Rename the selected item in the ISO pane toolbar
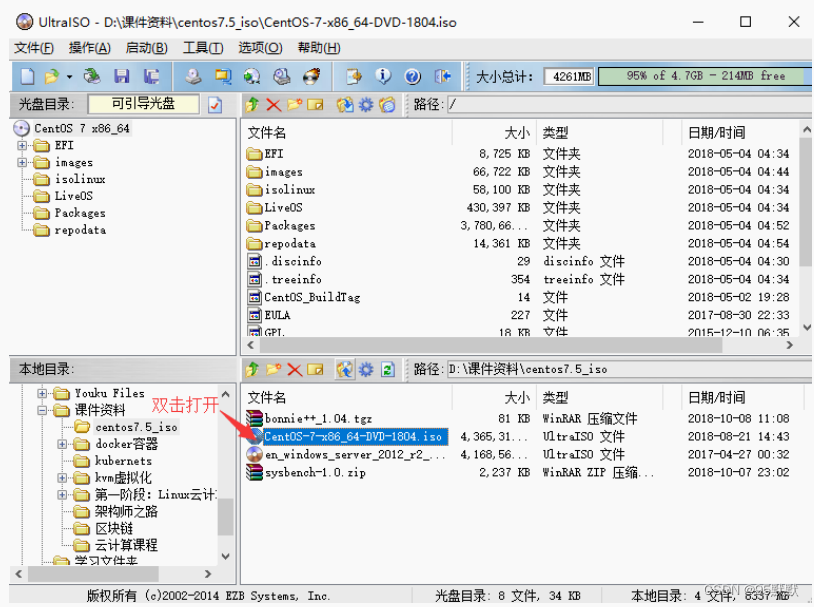 pos(315,105)
